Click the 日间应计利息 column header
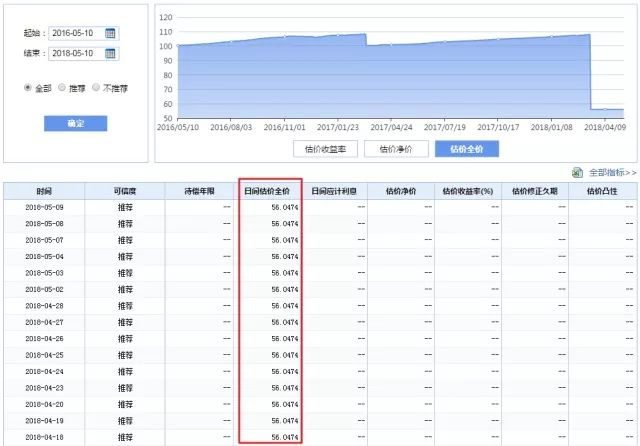The width and height of the screenshot is (640, 446). [x=334, y=191]
